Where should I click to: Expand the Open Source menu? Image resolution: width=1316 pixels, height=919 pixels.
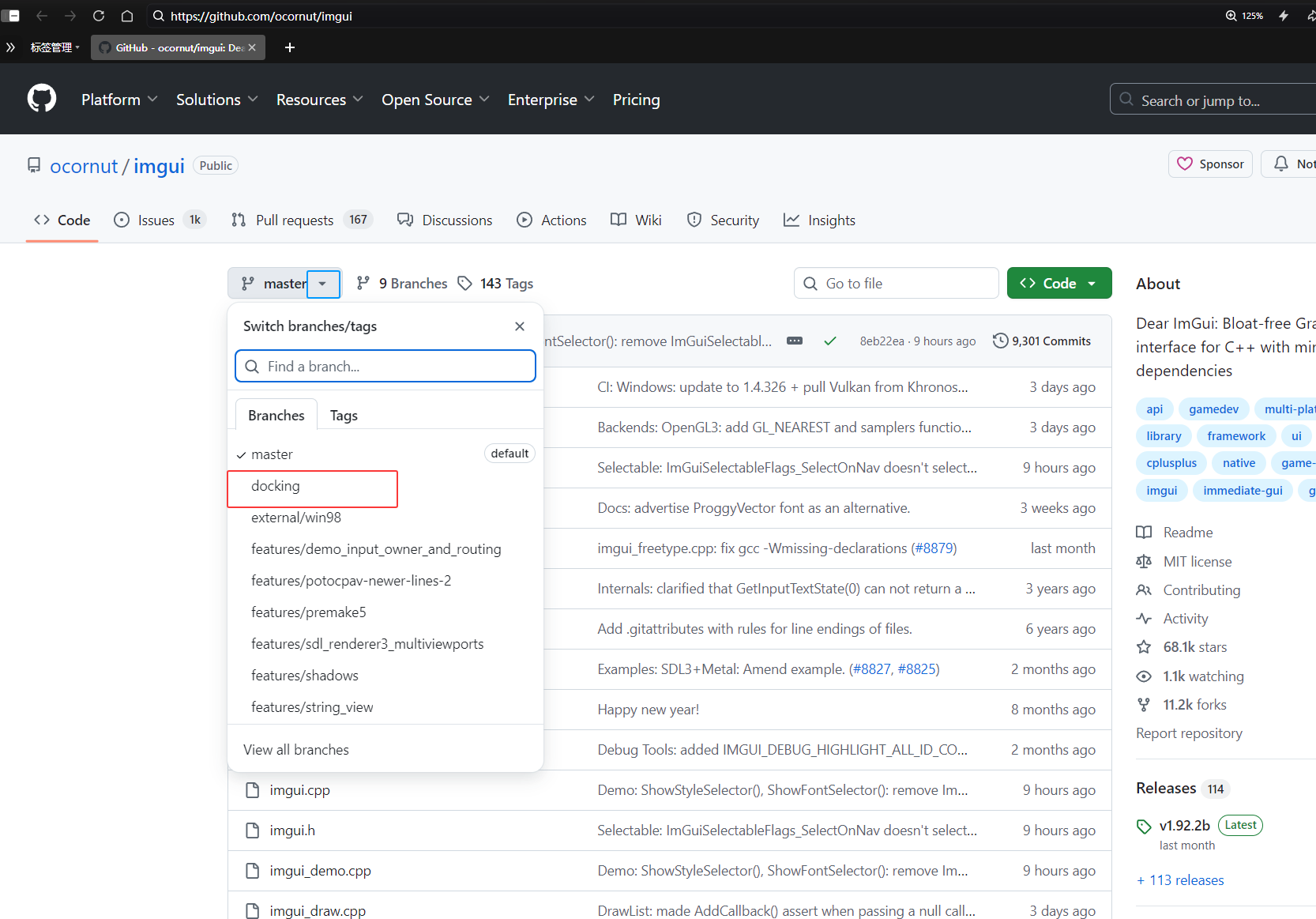435,100
